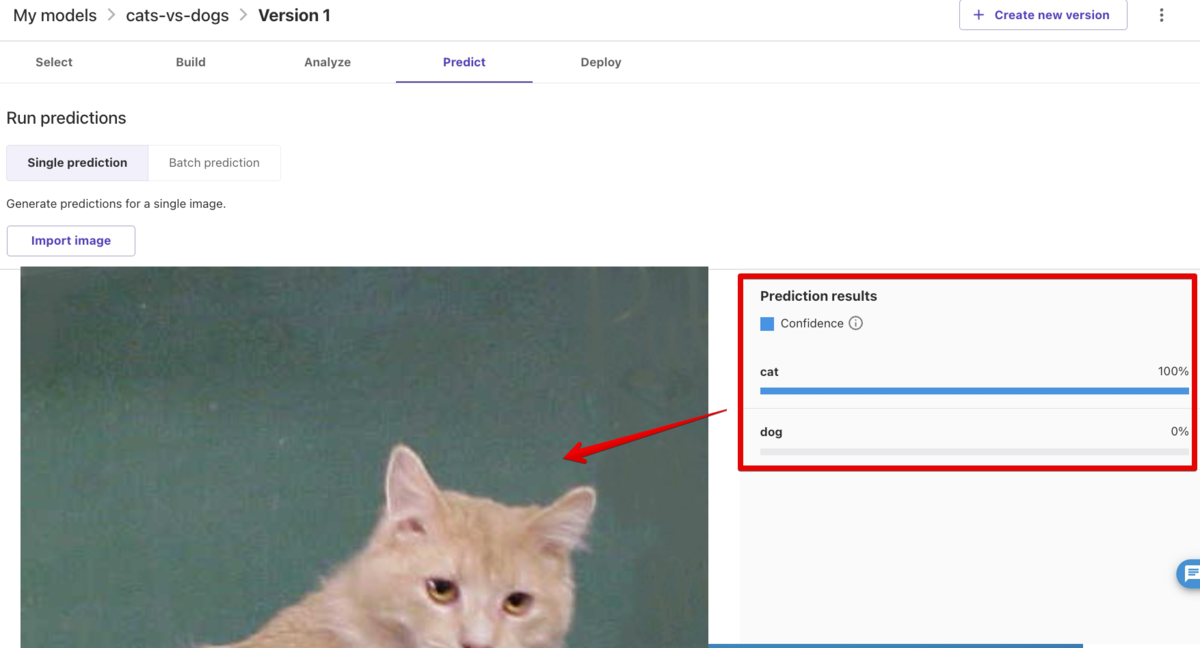Click the breadcrumb chevron after My models
Viewport: 1200px width, 648px height.
tap(112, 16)
